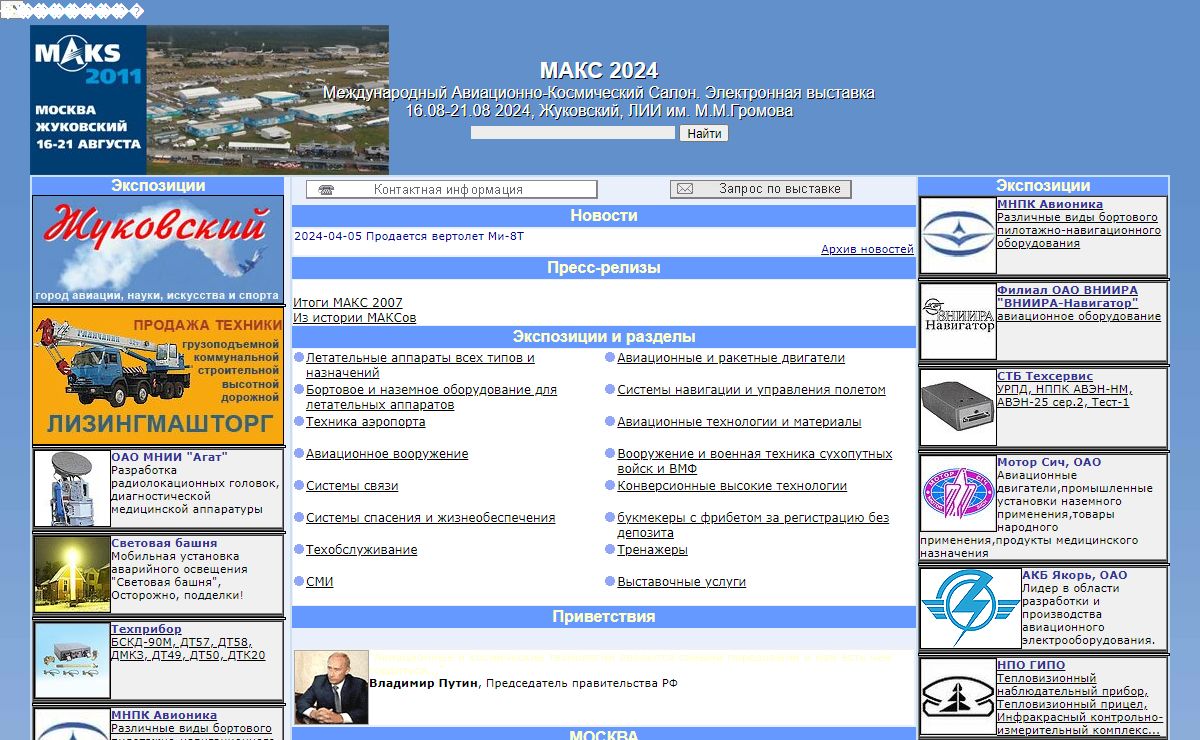
Task: Click the Приветствия section header
Action: click(604, 617)
